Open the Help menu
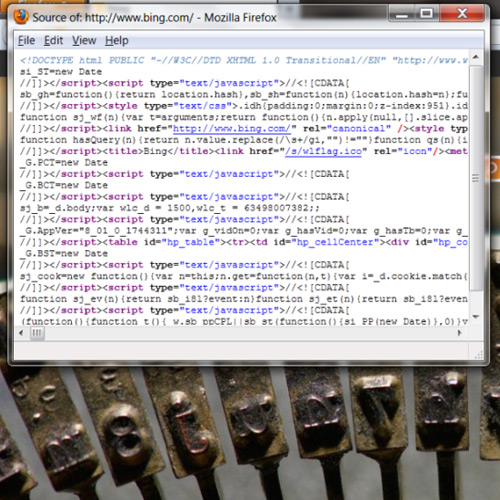This screenshot has height=500, width=500. pos(117,41)
